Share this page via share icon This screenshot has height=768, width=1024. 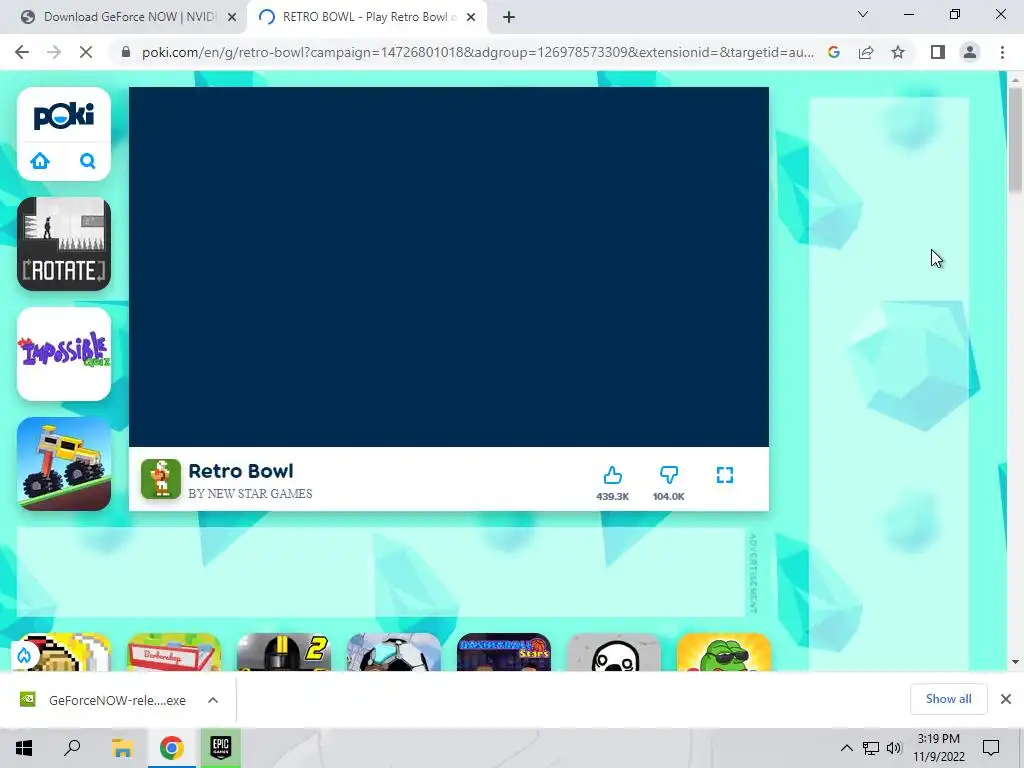click(x=866, y=52)
